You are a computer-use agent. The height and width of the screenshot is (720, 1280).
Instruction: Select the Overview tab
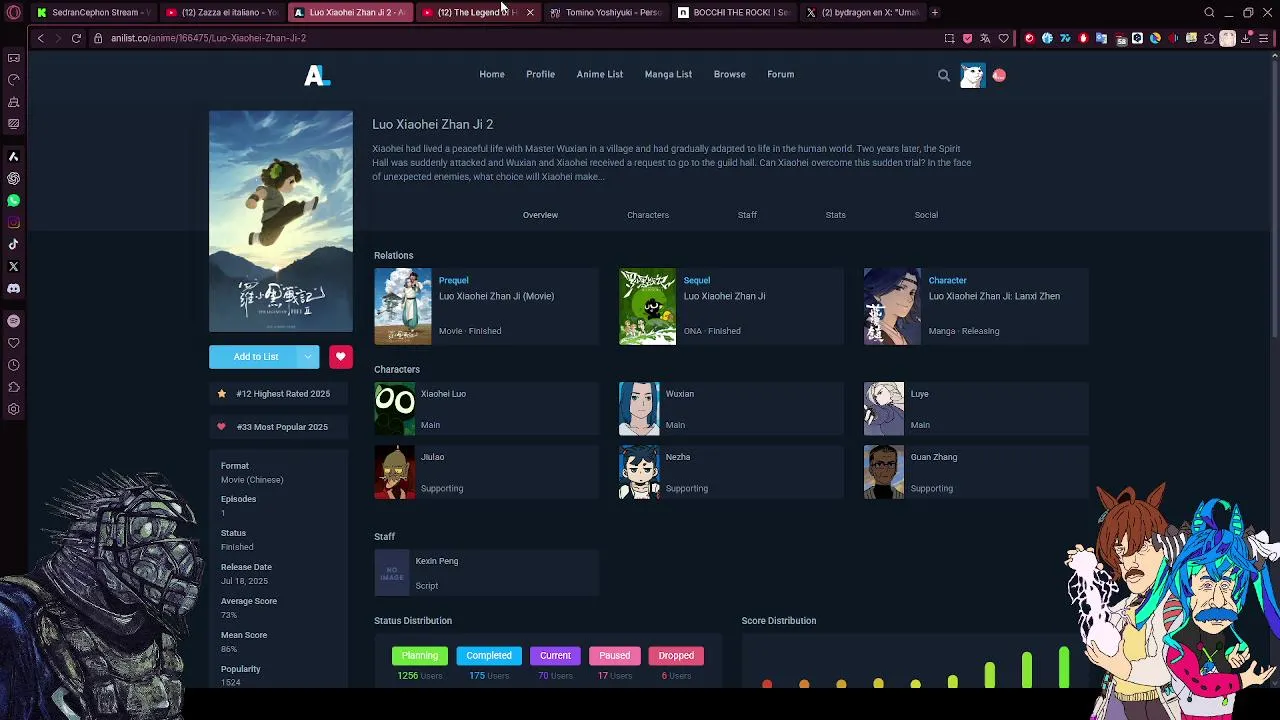[x=540, y=215]
